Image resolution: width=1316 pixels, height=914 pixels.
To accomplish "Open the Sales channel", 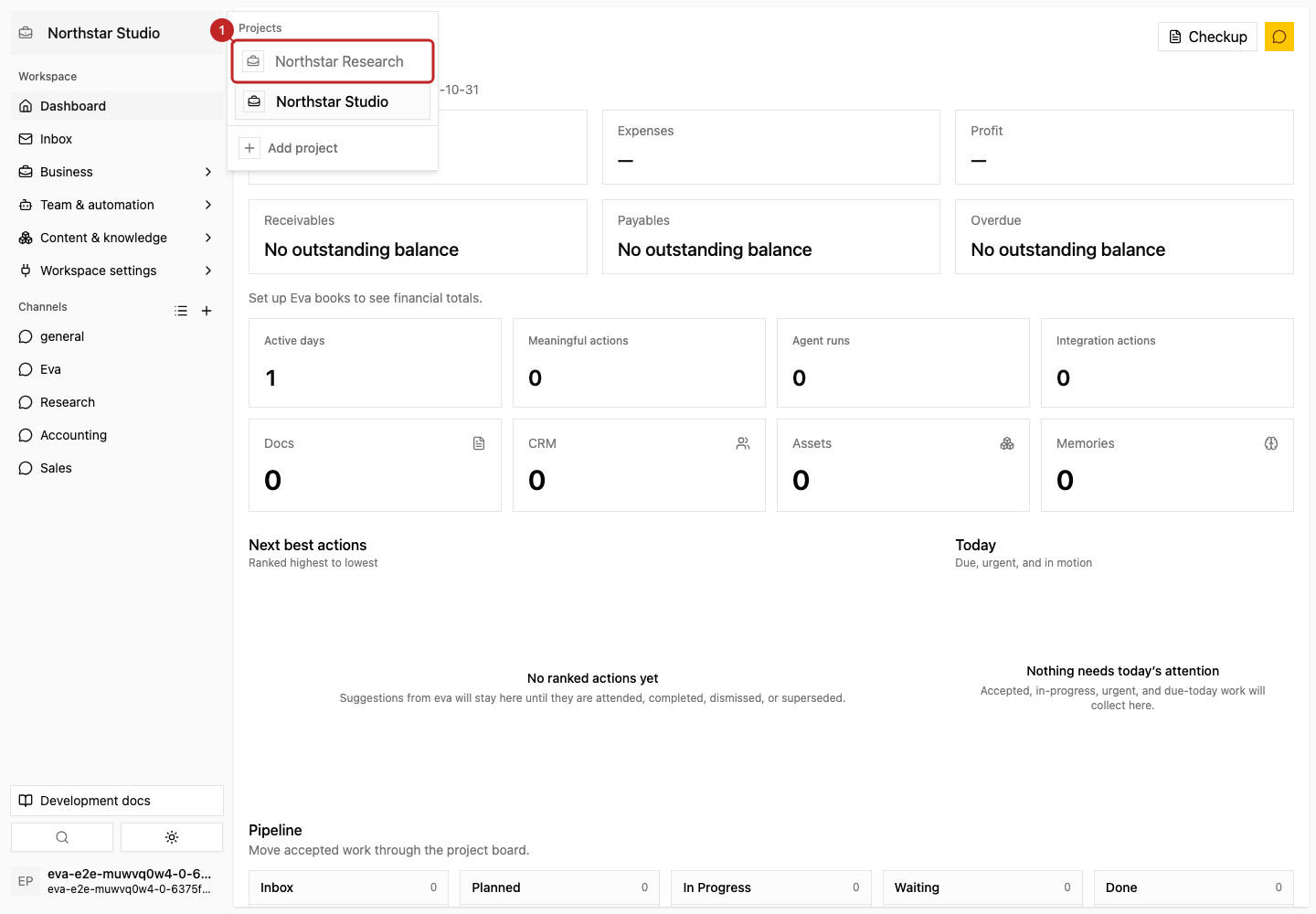I will click(117, 468).
